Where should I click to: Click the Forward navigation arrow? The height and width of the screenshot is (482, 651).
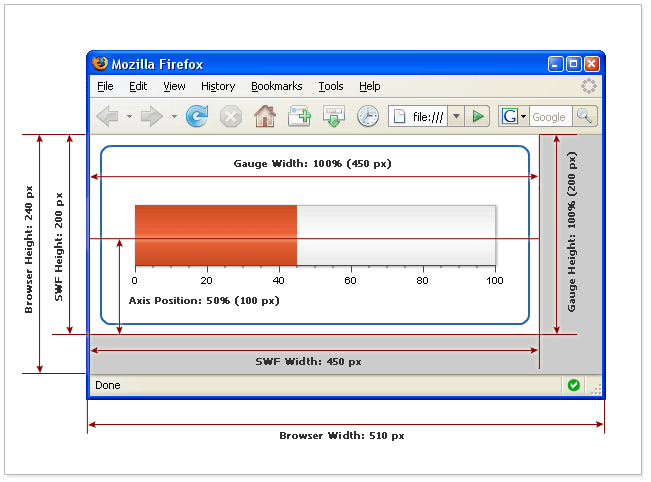coord(151,117)
